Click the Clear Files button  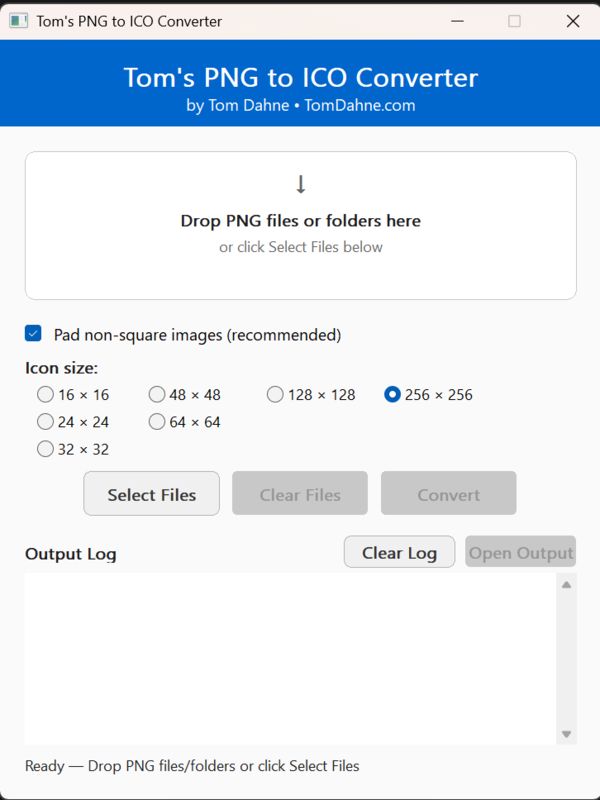point(300,493)
